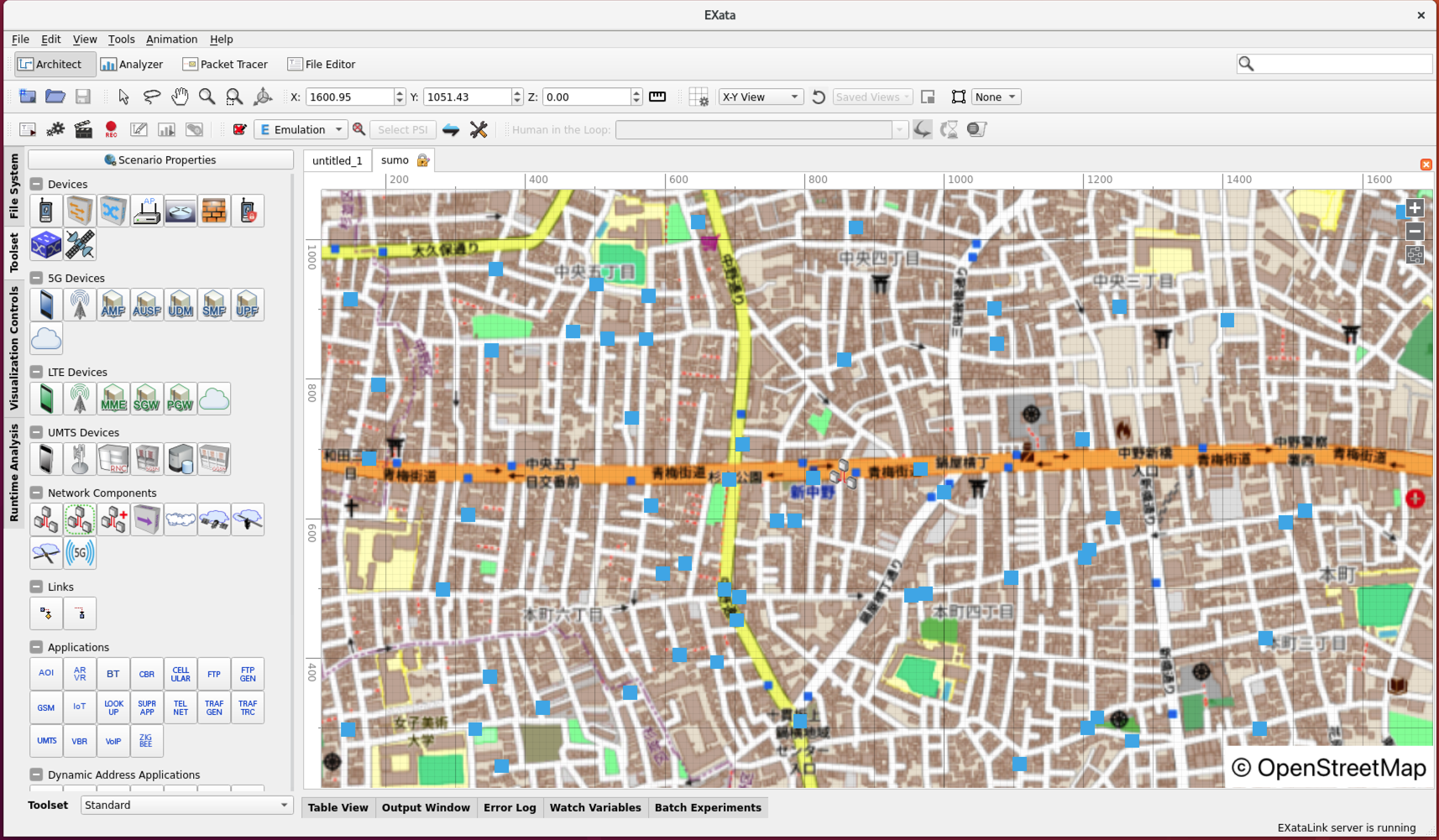Select the lasso selection tool

(152, 97)
